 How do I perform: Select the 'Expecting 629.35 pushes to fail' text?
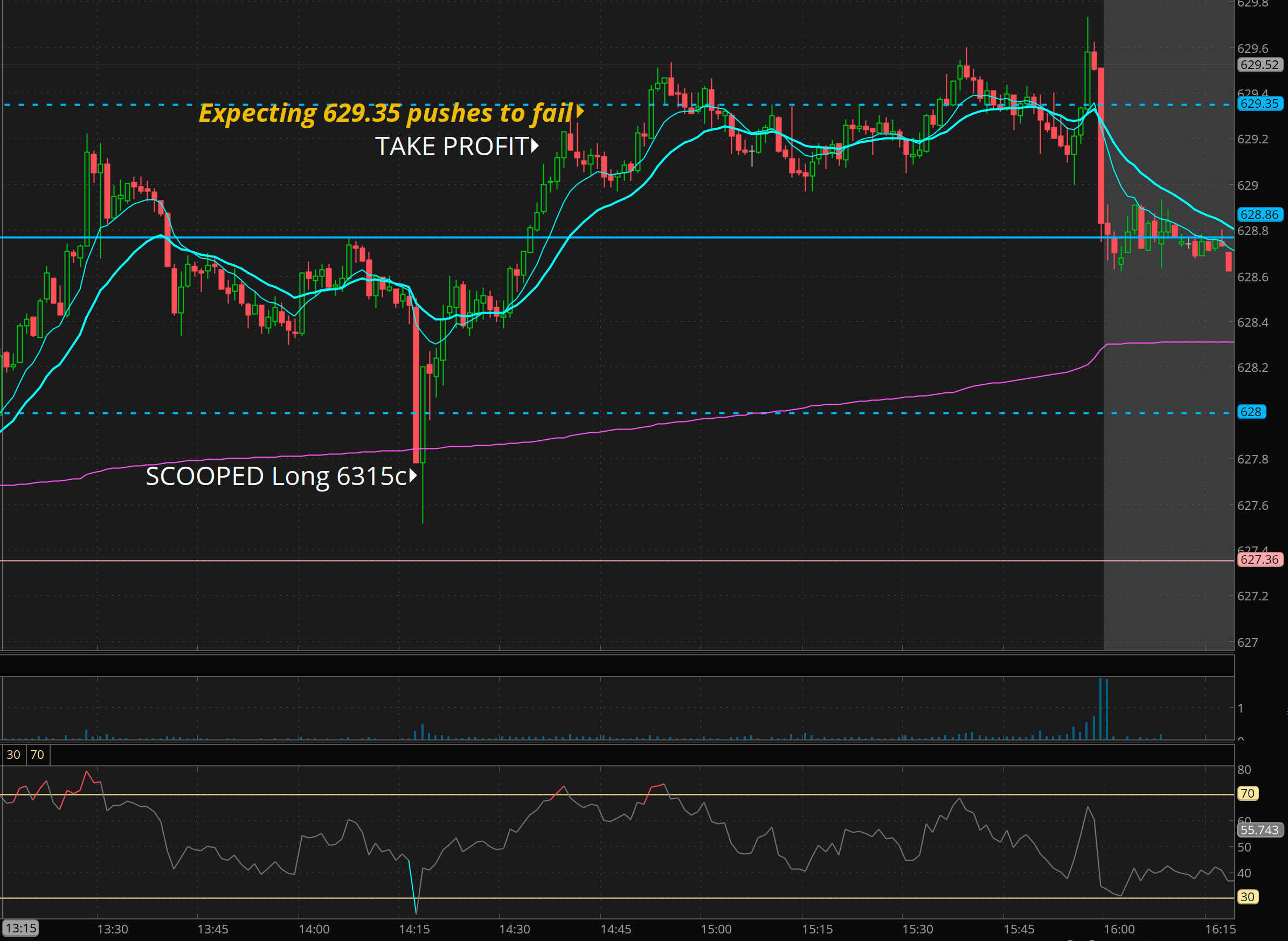click(x=385, y=113)
